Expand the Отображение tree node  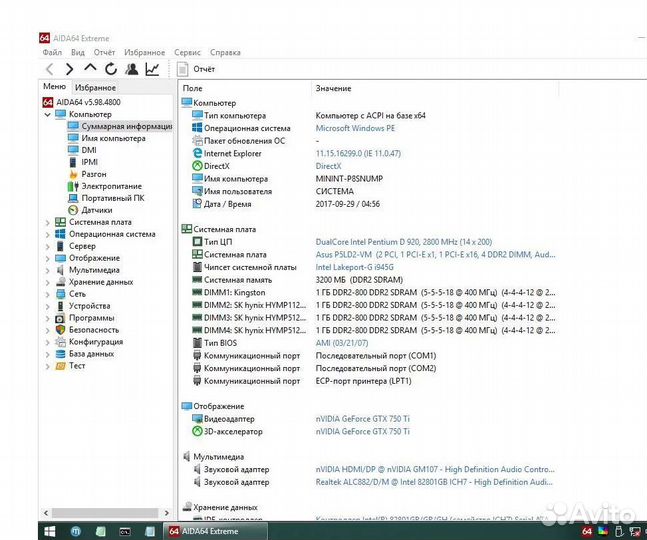(x=47, y=258)
